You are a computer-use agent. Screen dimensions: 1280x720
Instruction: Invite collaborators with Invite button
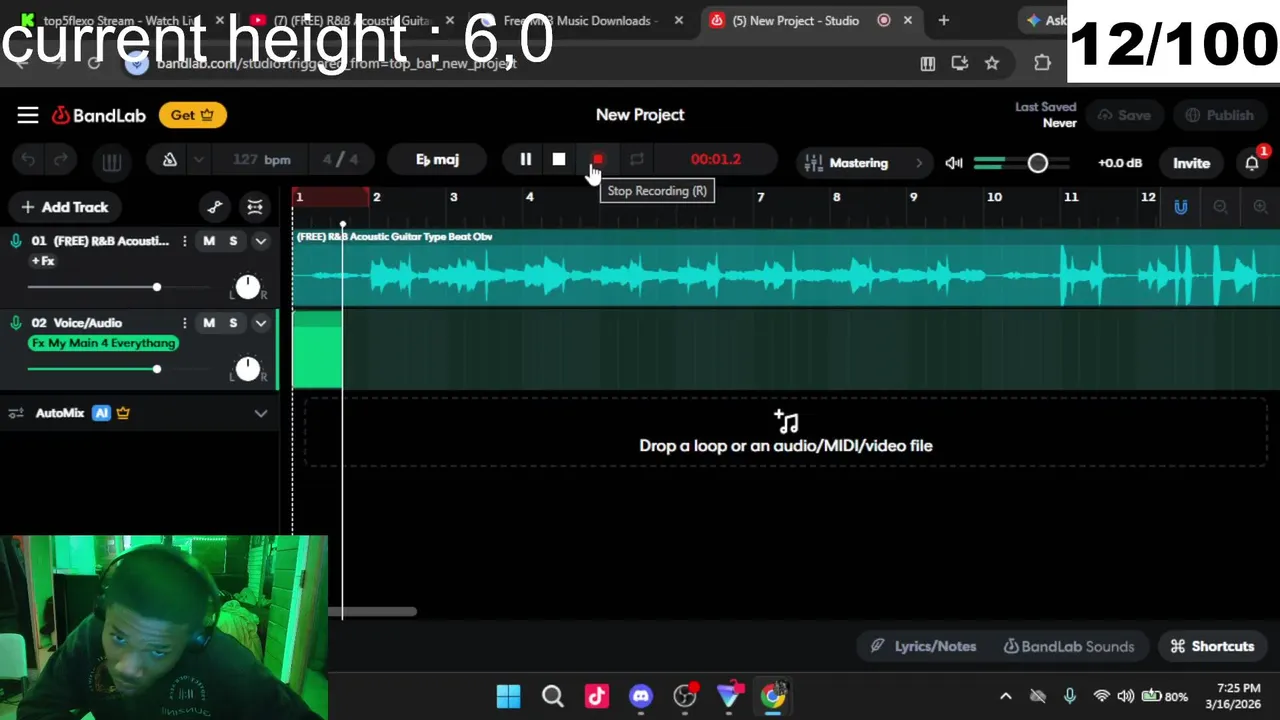point(1191,163)
